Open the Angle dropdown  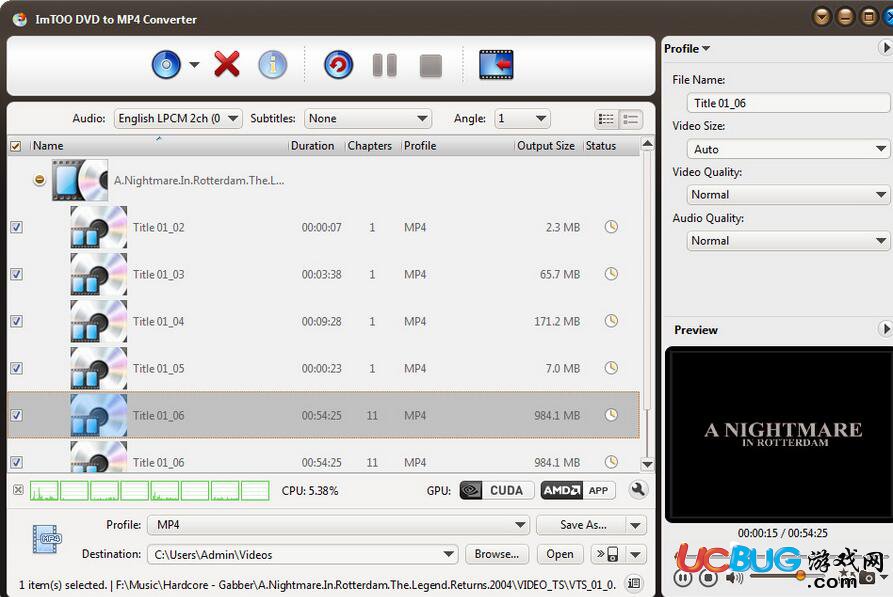[522, 118]
